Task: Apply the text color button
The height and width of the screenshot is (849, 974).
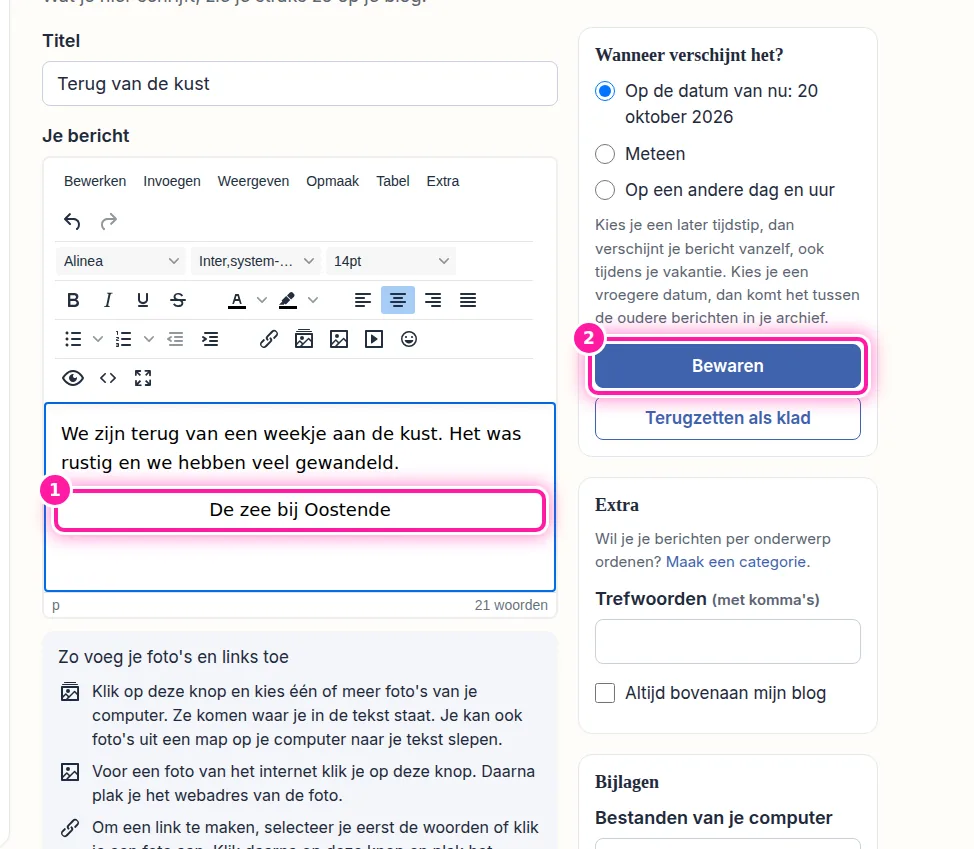Action: (x=237, y=301)
